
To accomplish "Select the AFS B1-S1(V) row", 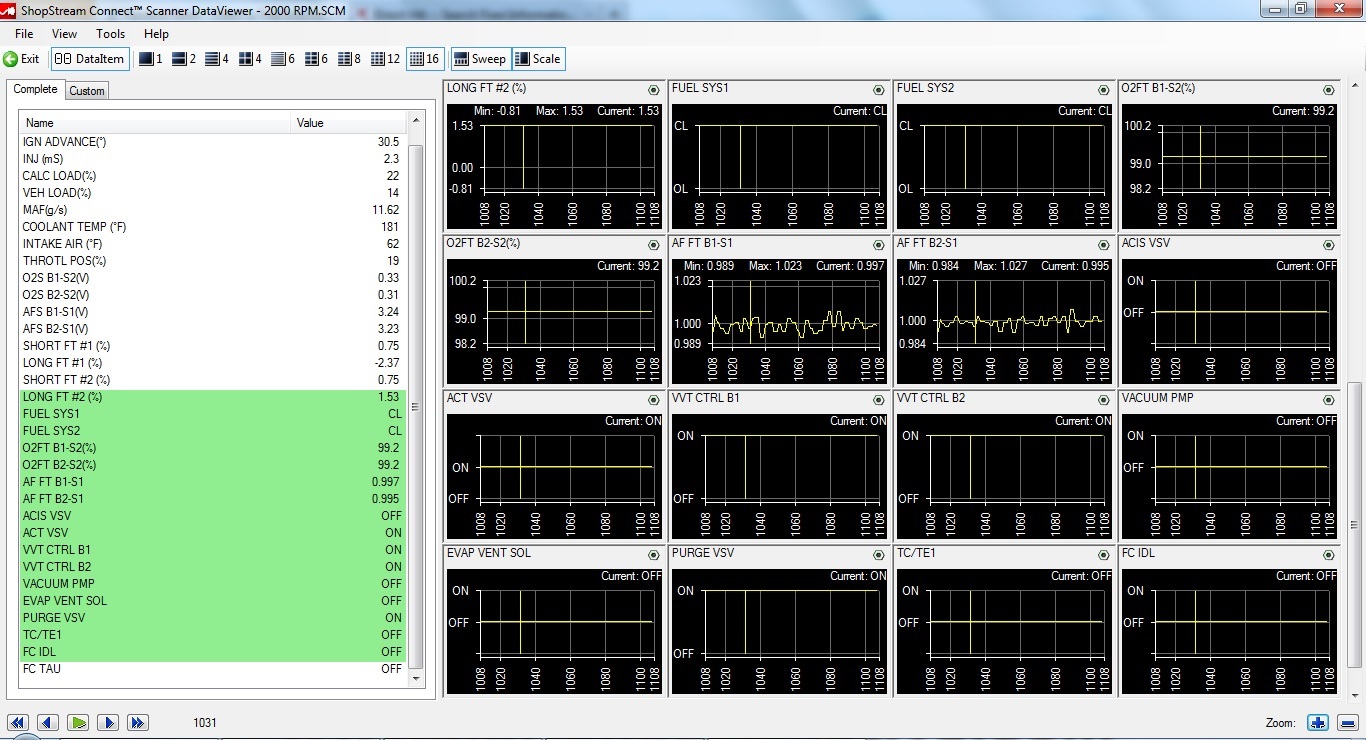I will tap(213, 312).
